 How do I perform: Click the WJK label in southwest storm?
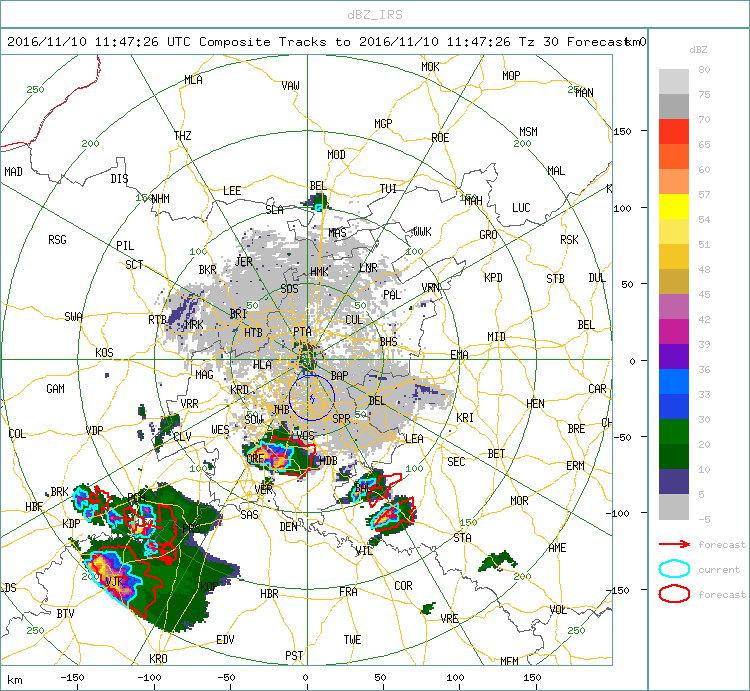(114, 581)
